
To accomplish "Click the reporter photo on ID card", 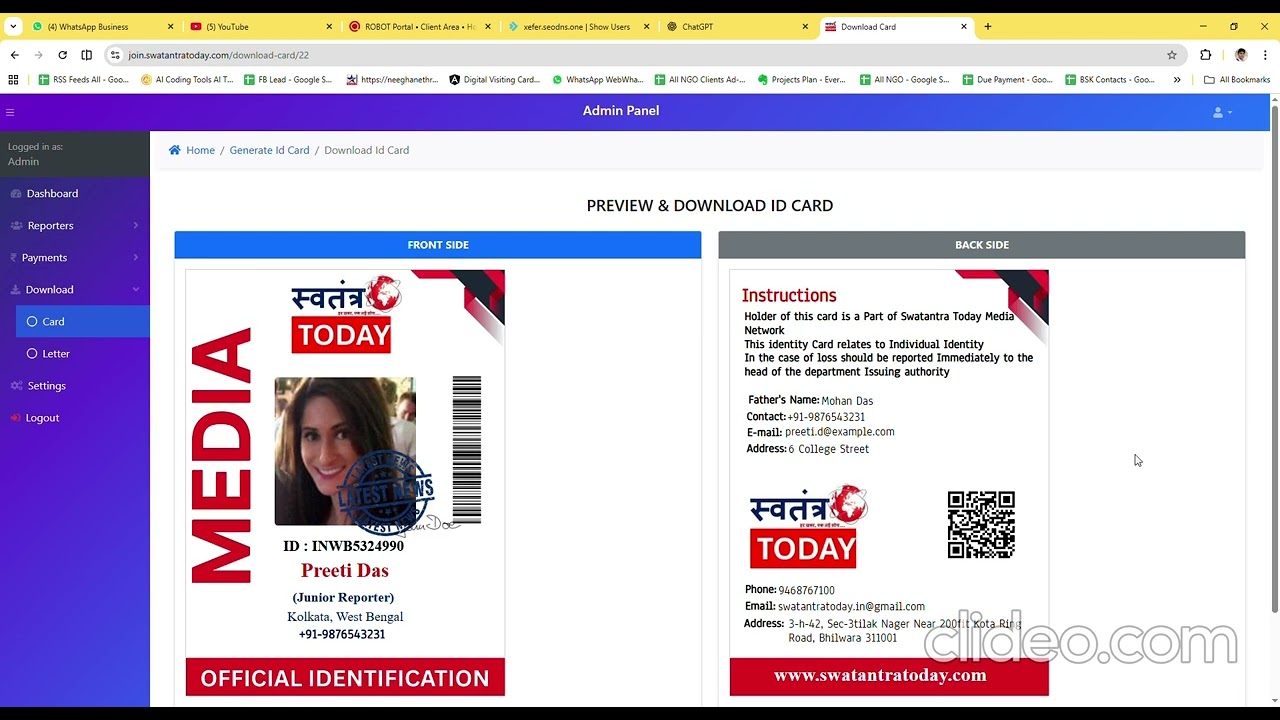I will [345, 451].
